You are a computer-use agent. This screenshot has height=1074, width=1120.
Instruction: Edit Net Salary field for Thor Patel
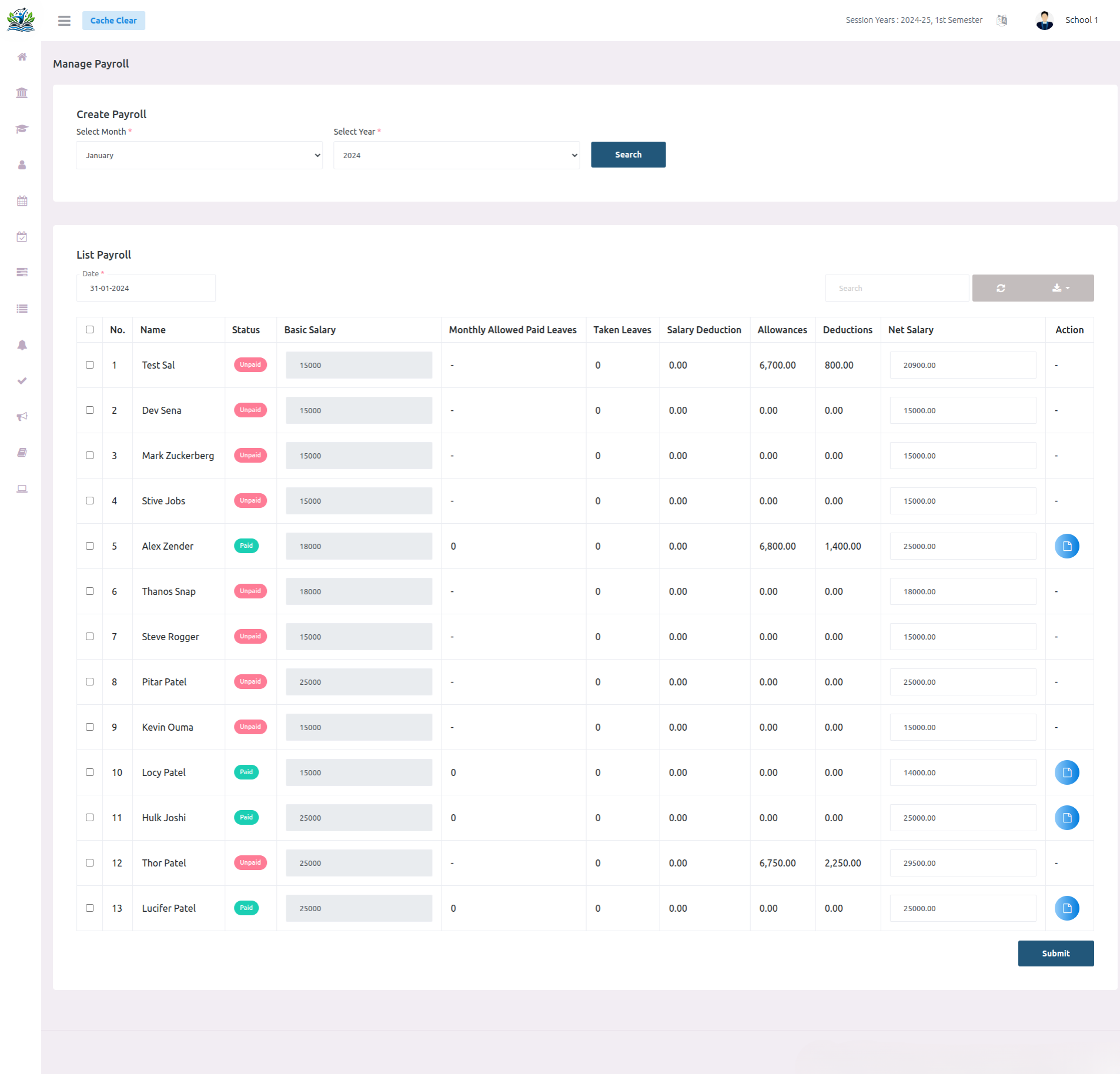pyautogui.click(x=962, y=863)
